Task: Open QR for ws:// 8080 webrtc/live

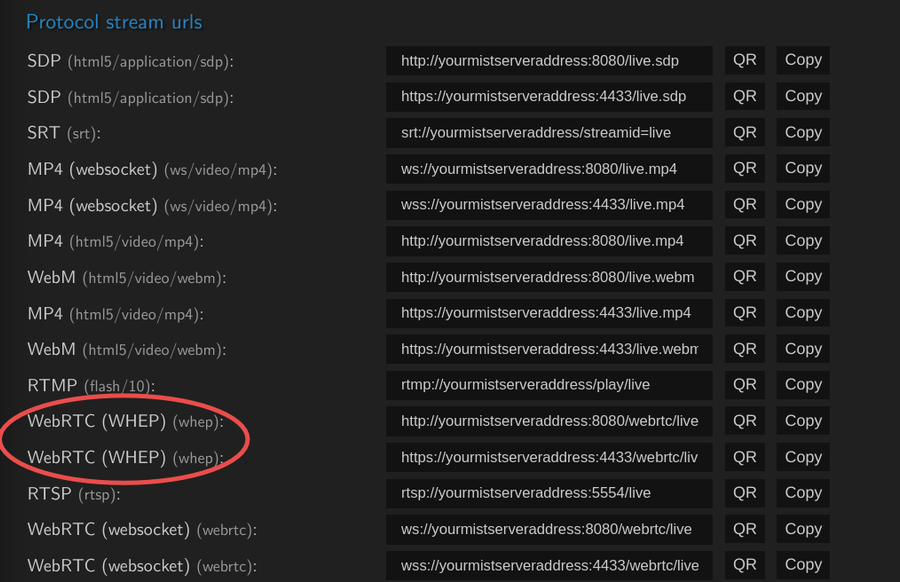Action: [x=744, y=529]
